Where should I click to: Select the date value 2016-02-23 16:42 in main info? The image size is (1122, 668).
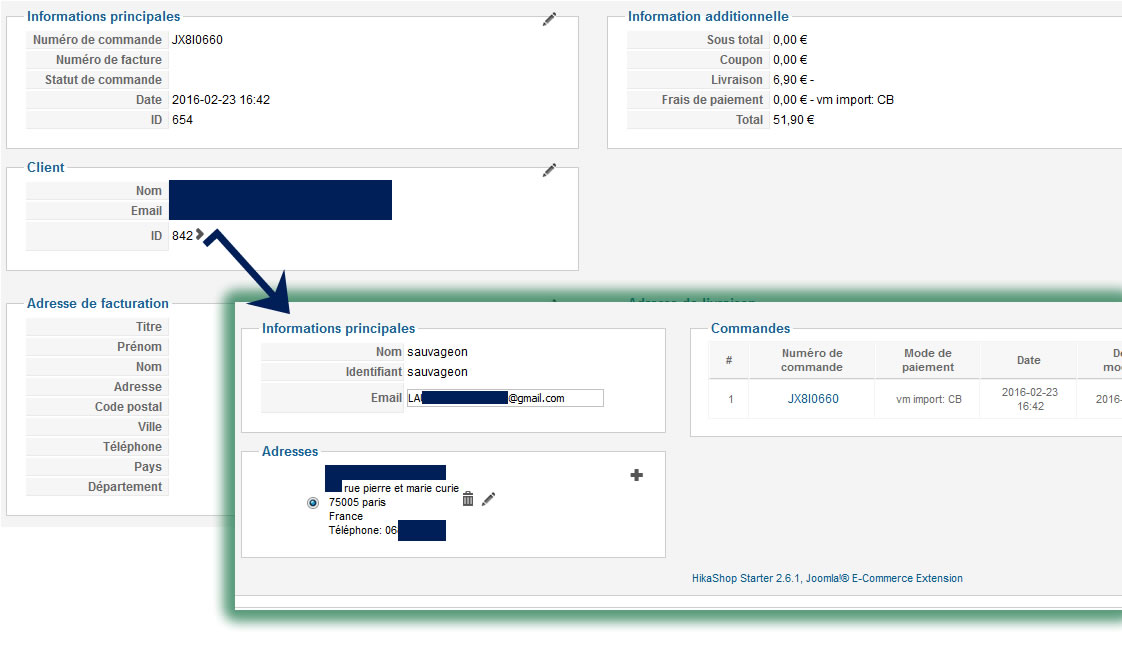click(x=220, y=99)
